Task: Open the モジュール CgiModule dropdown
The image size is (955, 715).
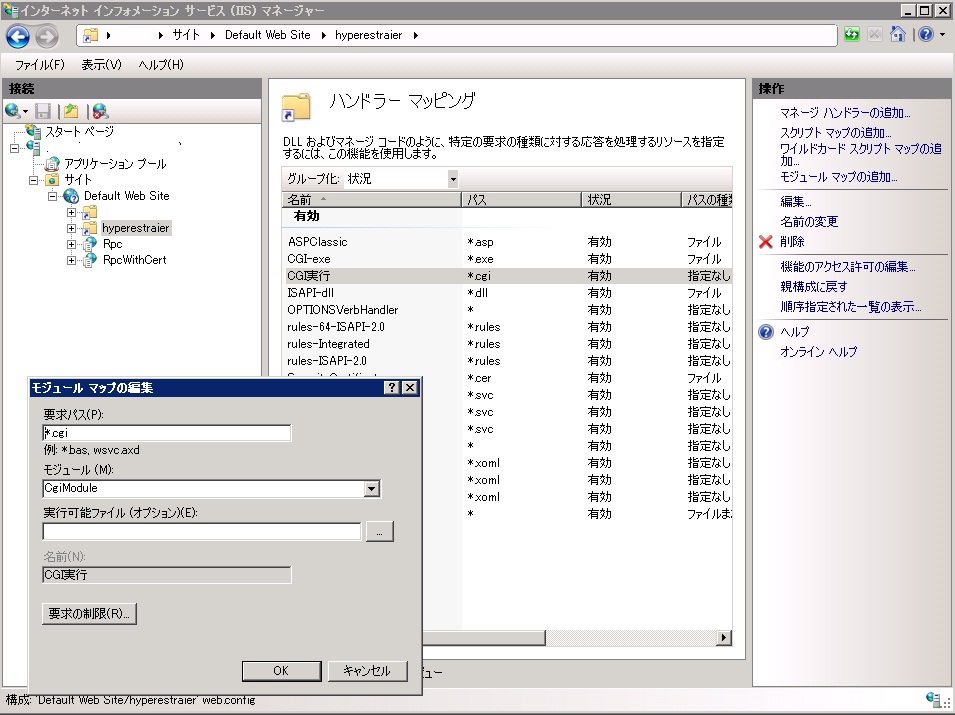Action: pos(372,488)
